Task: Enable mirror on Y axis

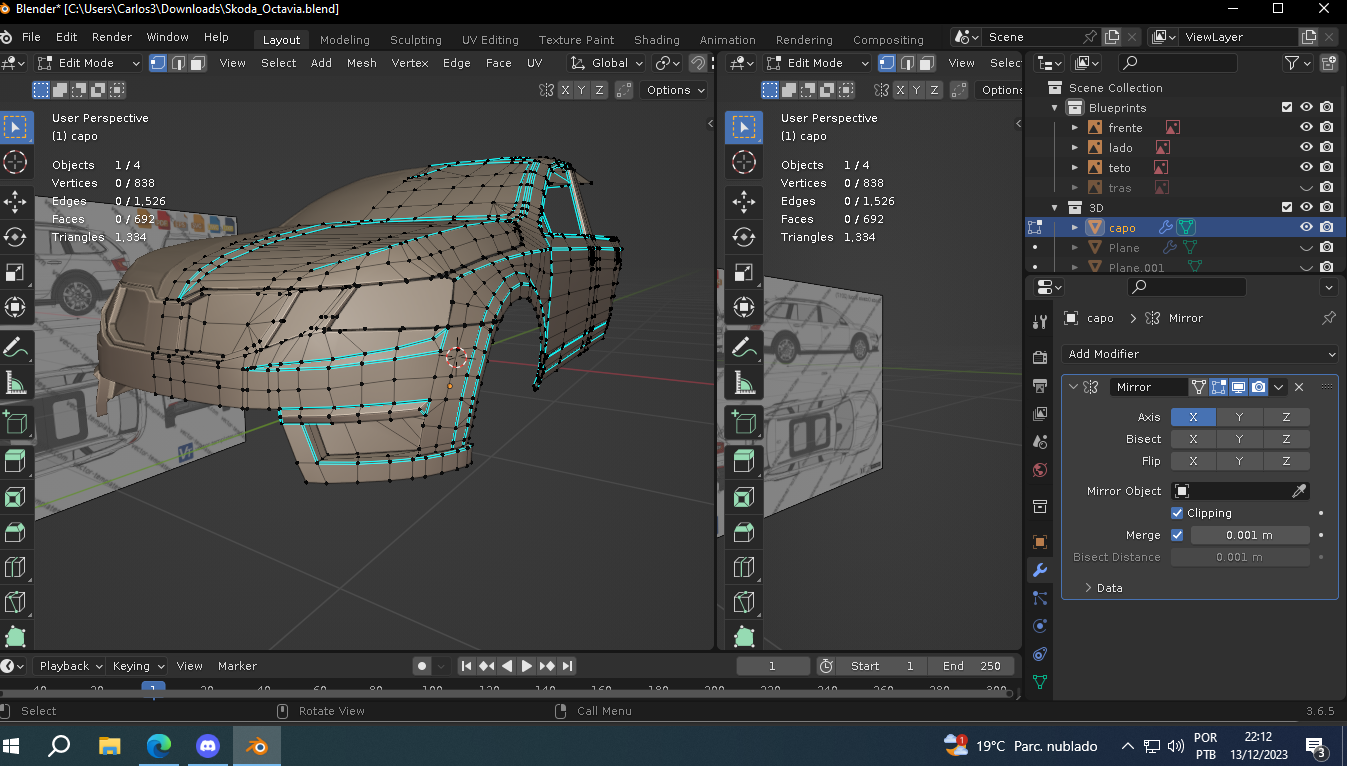Action: point(1239,417)
